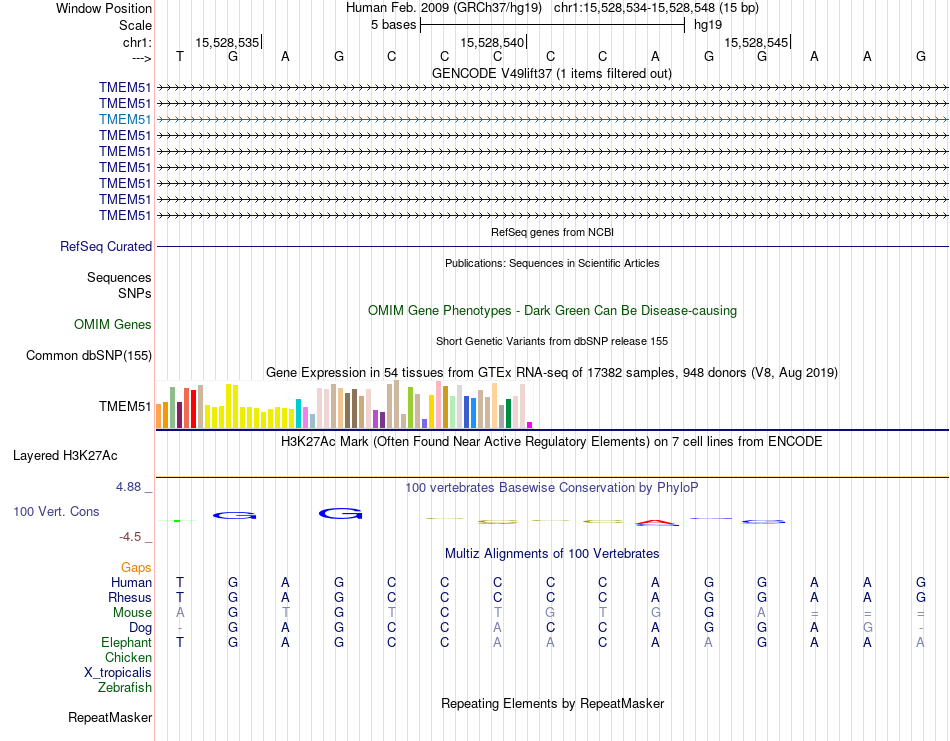This screenshot has height=741, width=950.
Task: Open the GENCODE V49lift37 track title
Action: 551,73
